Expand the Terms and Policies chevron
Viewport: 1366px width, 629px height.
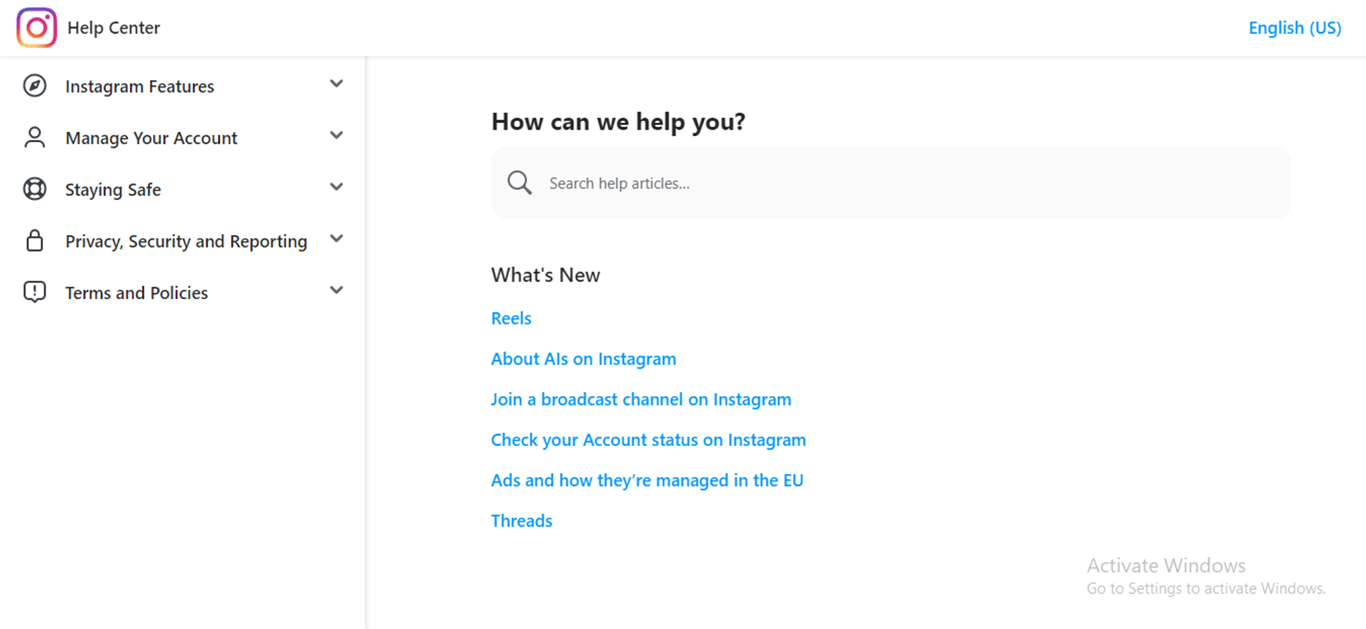point(336,291)
